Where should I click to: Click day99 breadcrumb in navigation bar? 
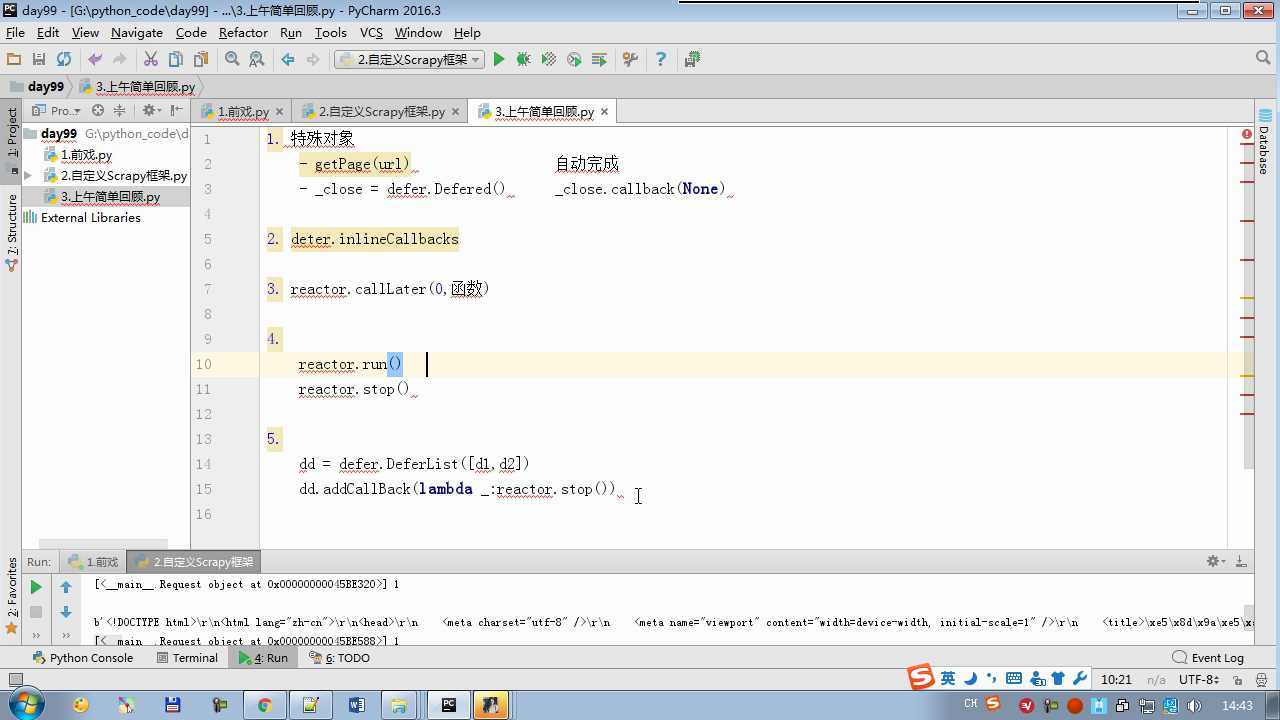click(x=37, y=87)
